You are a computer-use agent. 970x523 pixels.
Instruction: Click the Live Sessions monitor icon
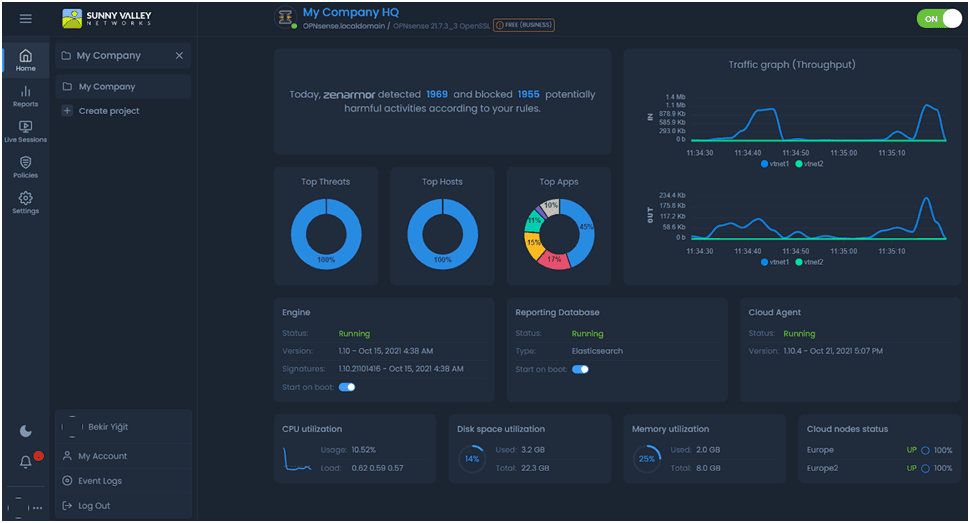pos(25,127)
